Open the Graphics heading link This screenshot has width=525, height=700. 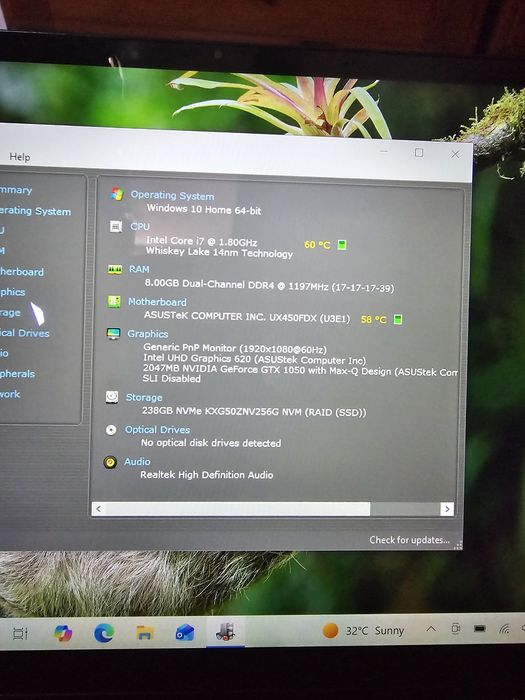(148, 334)
